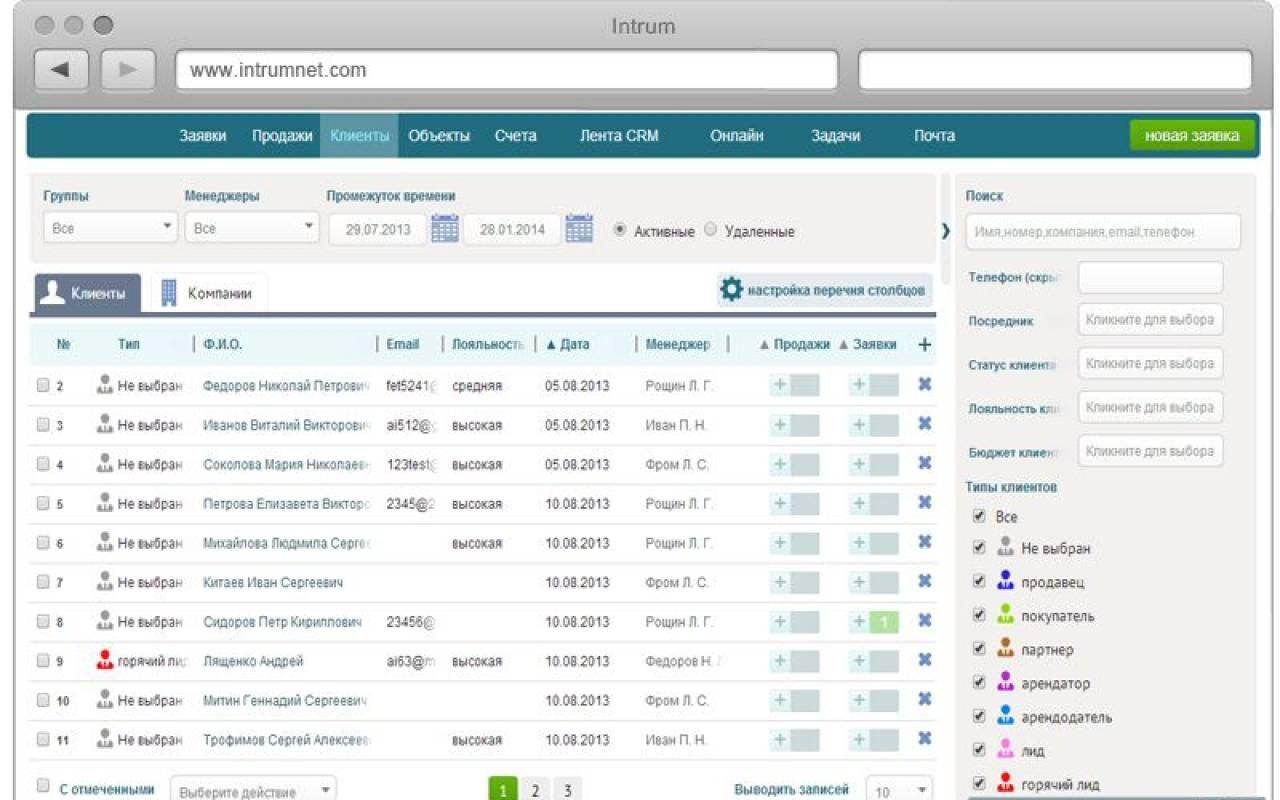
Task: Delete row of Иванов Виталий Викторович
Action: tap(925, 424)
